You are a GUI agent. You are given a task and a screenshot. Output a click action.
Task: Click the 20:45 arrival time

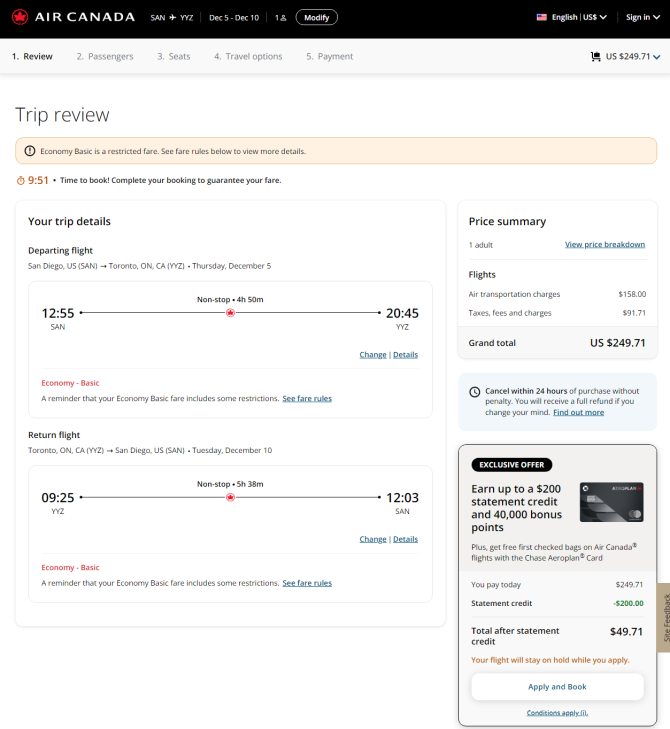pos(402,313)
